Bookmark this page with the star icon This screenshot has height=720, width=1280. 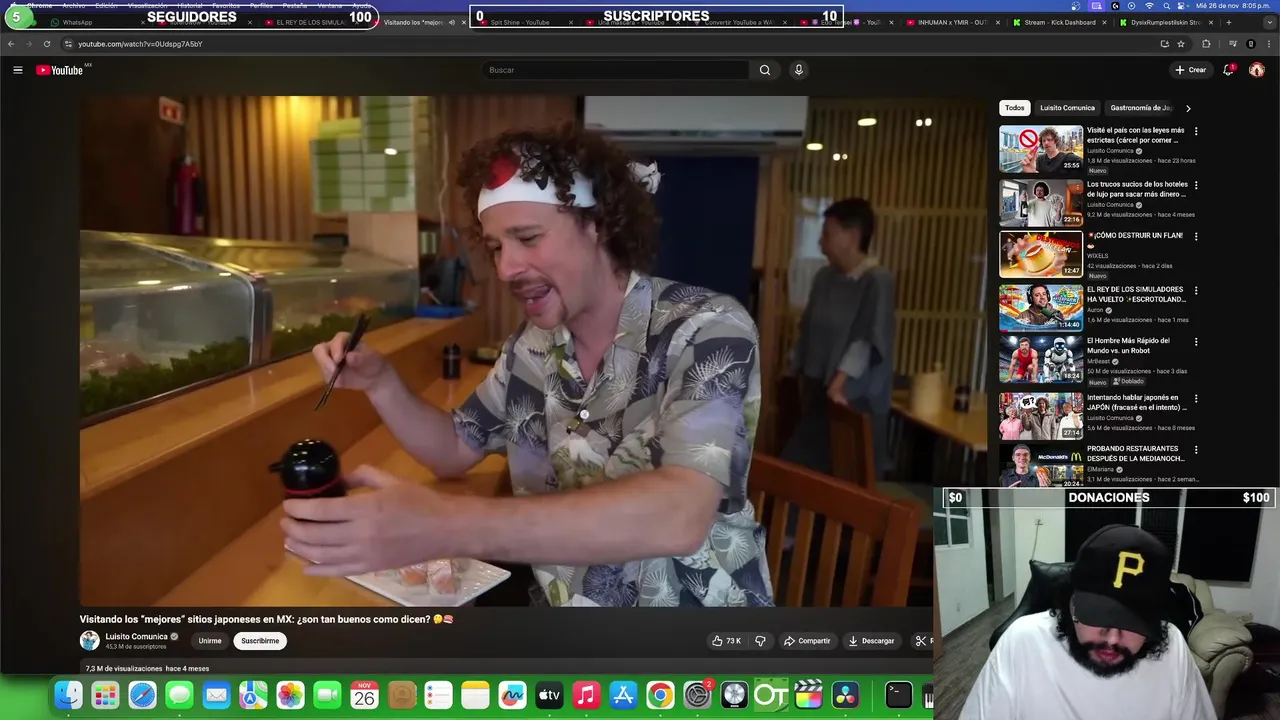(1181, 44)
